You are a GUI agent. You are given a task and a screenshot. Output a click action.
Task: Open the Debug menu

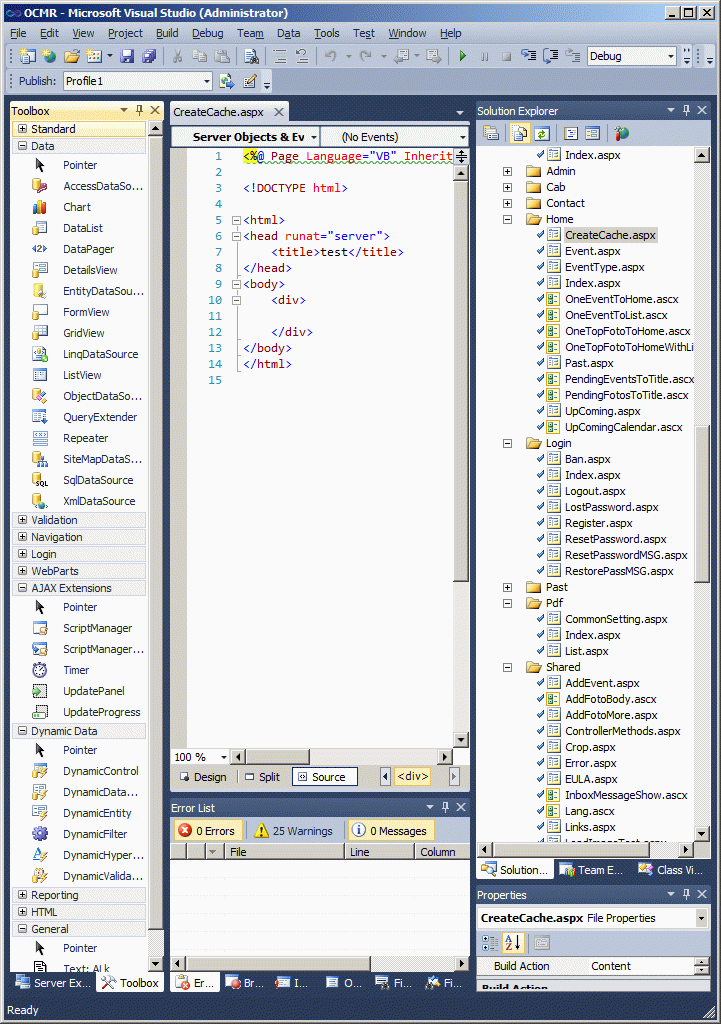pyautogui.click(x=208, y=33)
